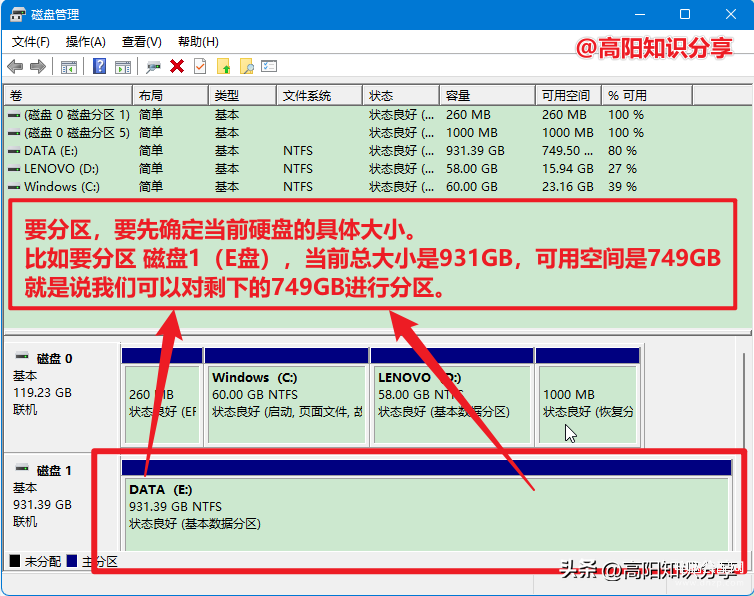Toggle the show/hide action pane icon
Image resolution: width=754 pixels, height=596 pixels.
pyautogui.click(x=123, y=67)
